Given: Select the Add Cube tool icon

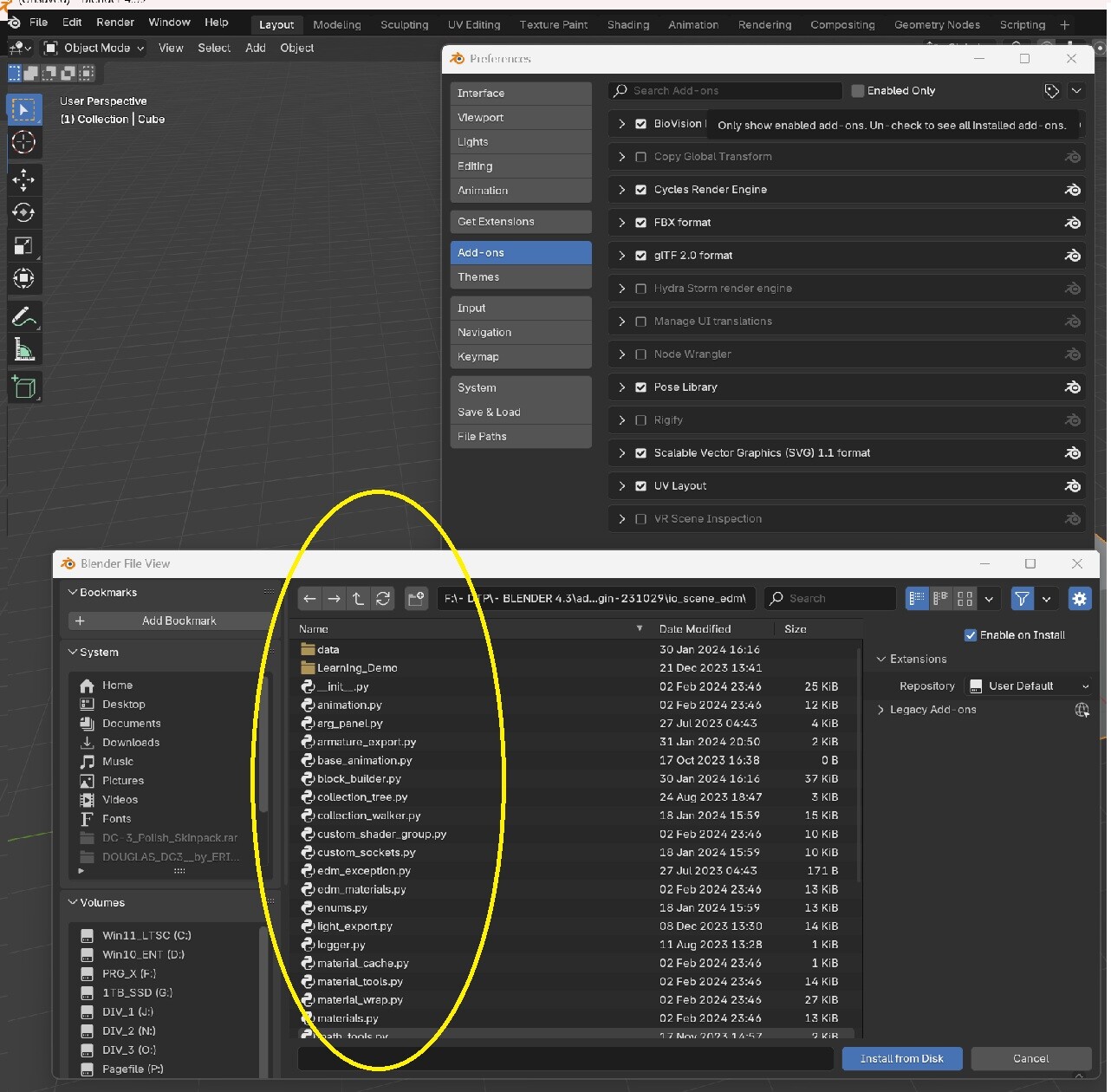Looking at the screenshot, I should [23, 387].
